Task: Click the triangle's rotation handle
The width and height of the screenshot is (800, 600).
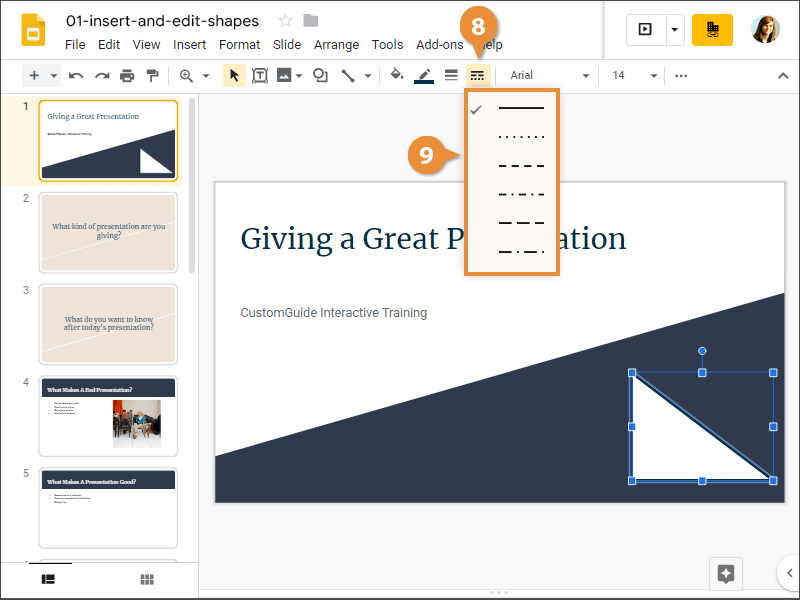Action: point(702,351)
